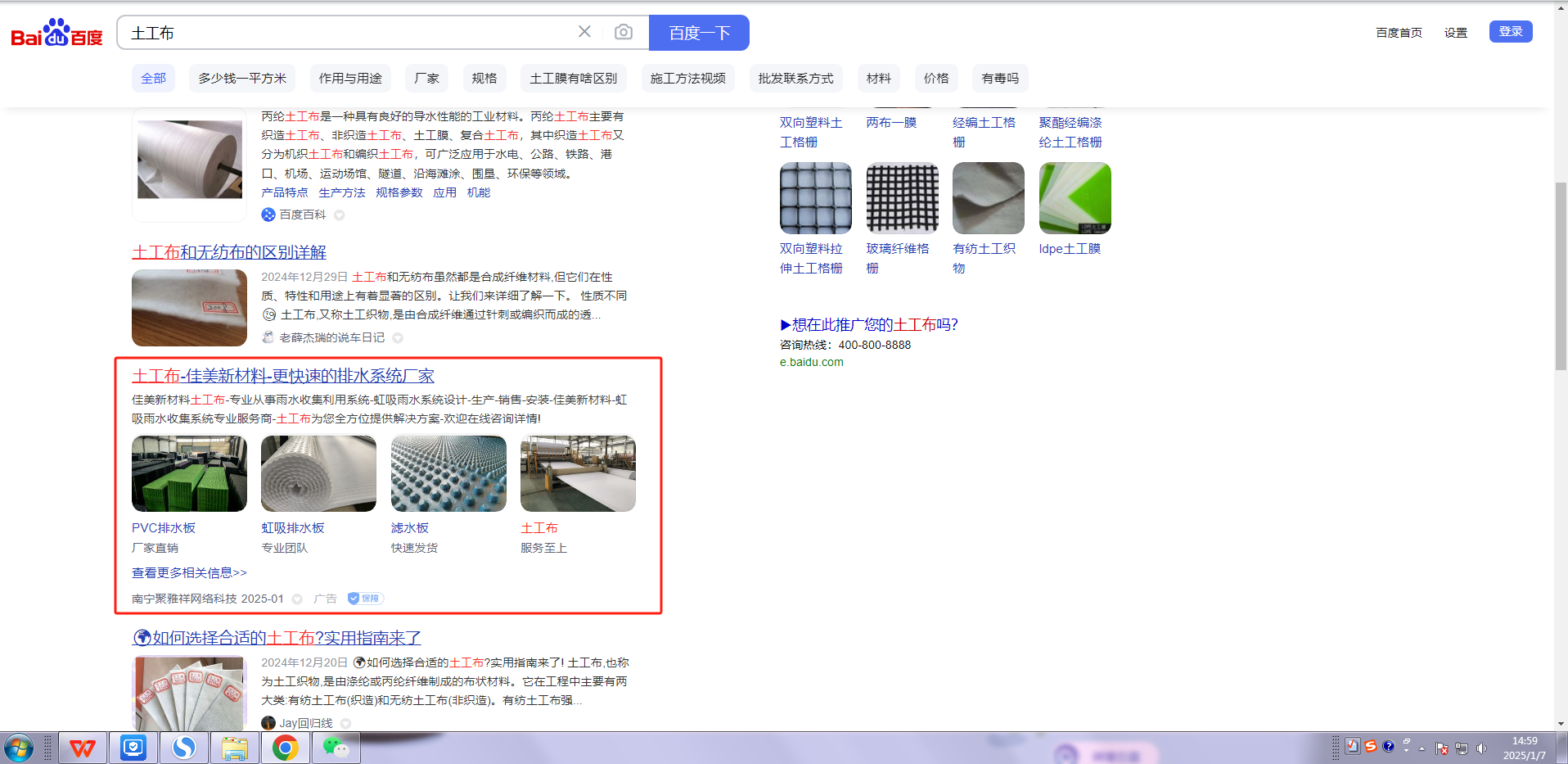Click the 保障 shield badge
Screen dimensions: 1568x764
coord(365,599)
